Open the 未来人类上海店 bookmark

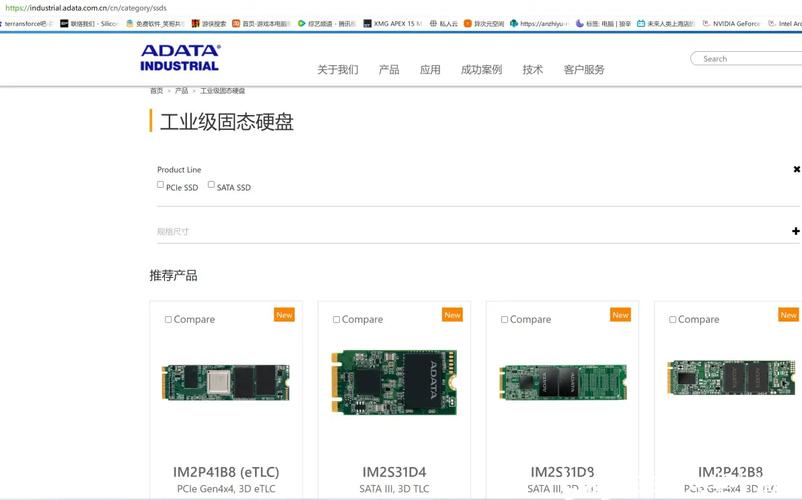[x=666, y=24]
